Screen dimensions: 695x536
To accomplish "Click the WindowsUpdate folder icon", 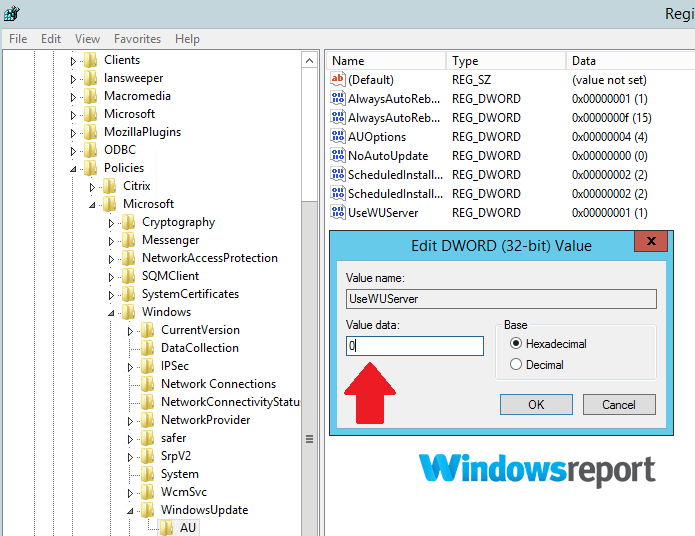I will coord(148,510).
